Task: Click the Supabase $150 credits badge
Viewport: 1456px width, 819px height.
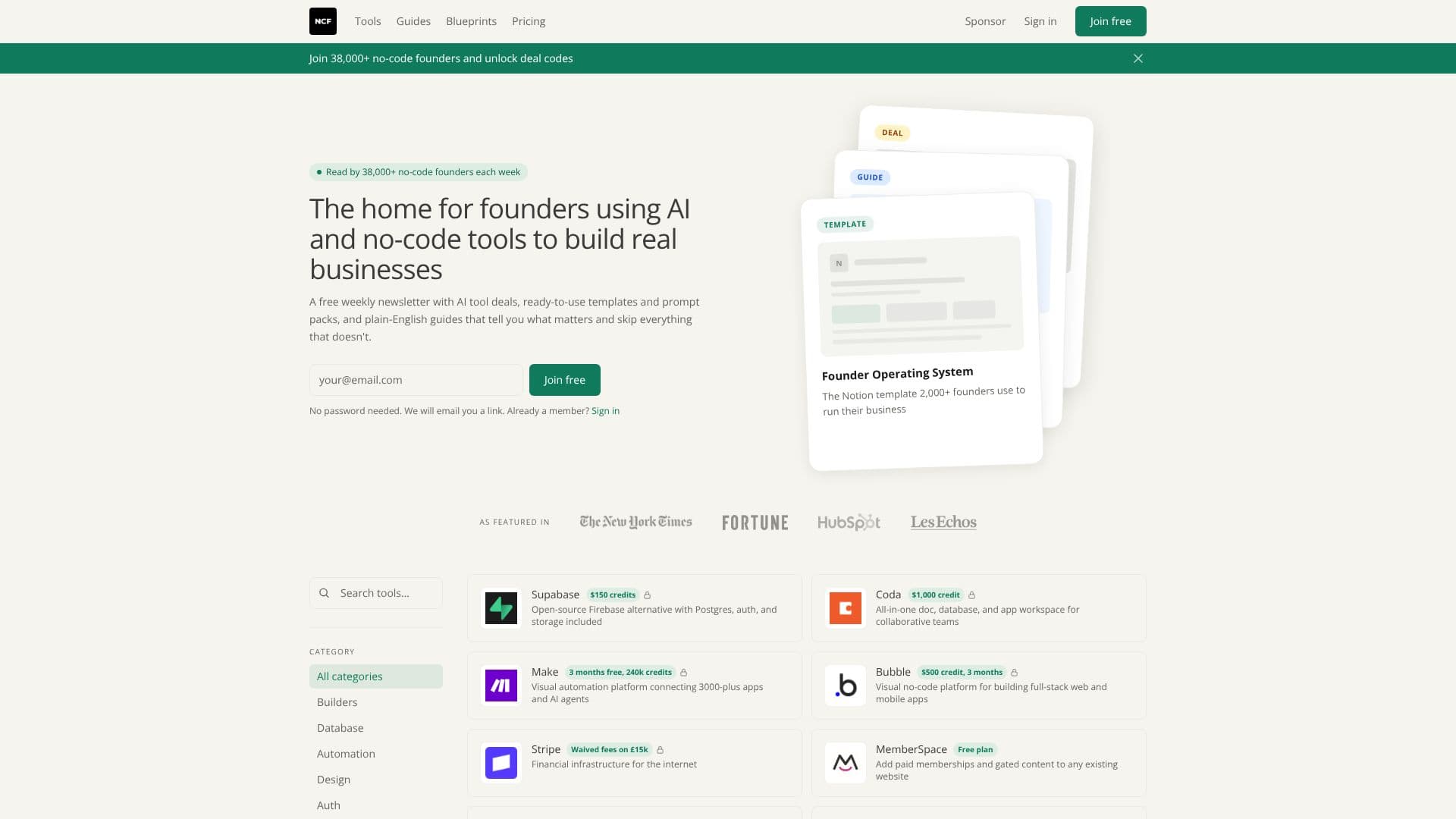Action: tap(613, 595)
